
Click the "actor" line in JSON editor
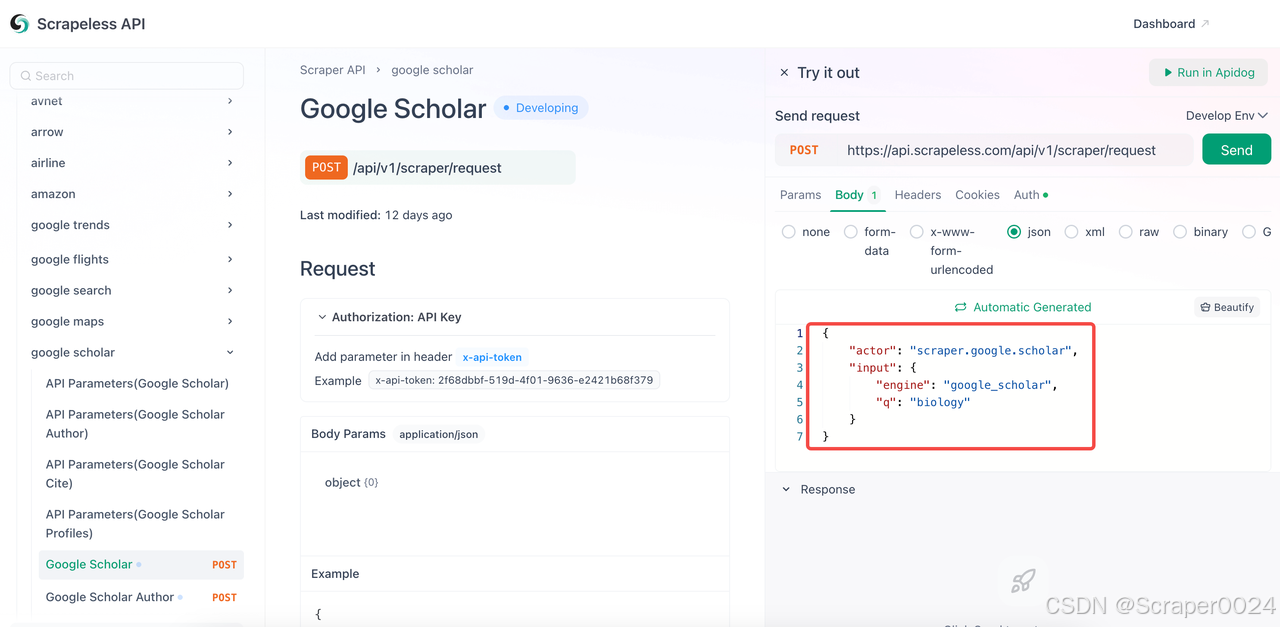point(963,351)
